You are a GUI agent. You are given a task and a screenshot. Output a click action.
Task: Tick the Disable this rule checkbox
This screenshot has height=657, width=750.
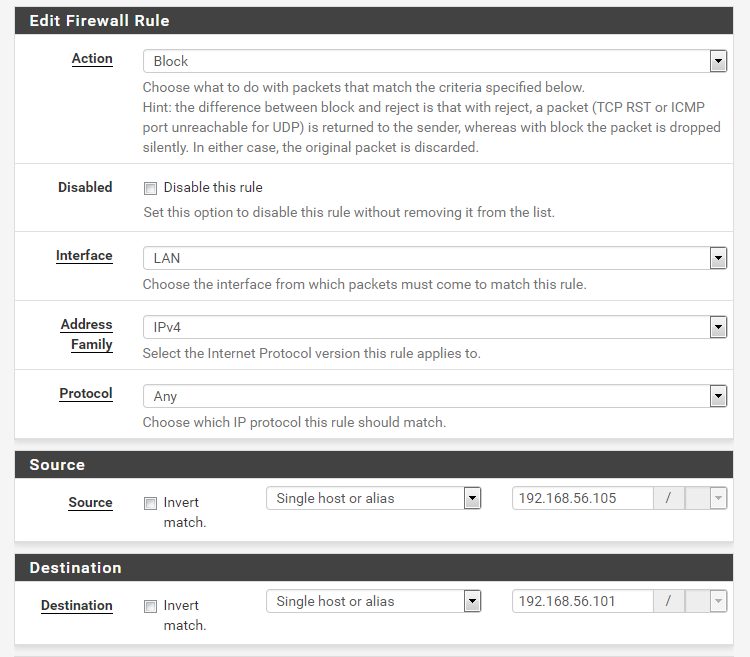coord(150,188)
